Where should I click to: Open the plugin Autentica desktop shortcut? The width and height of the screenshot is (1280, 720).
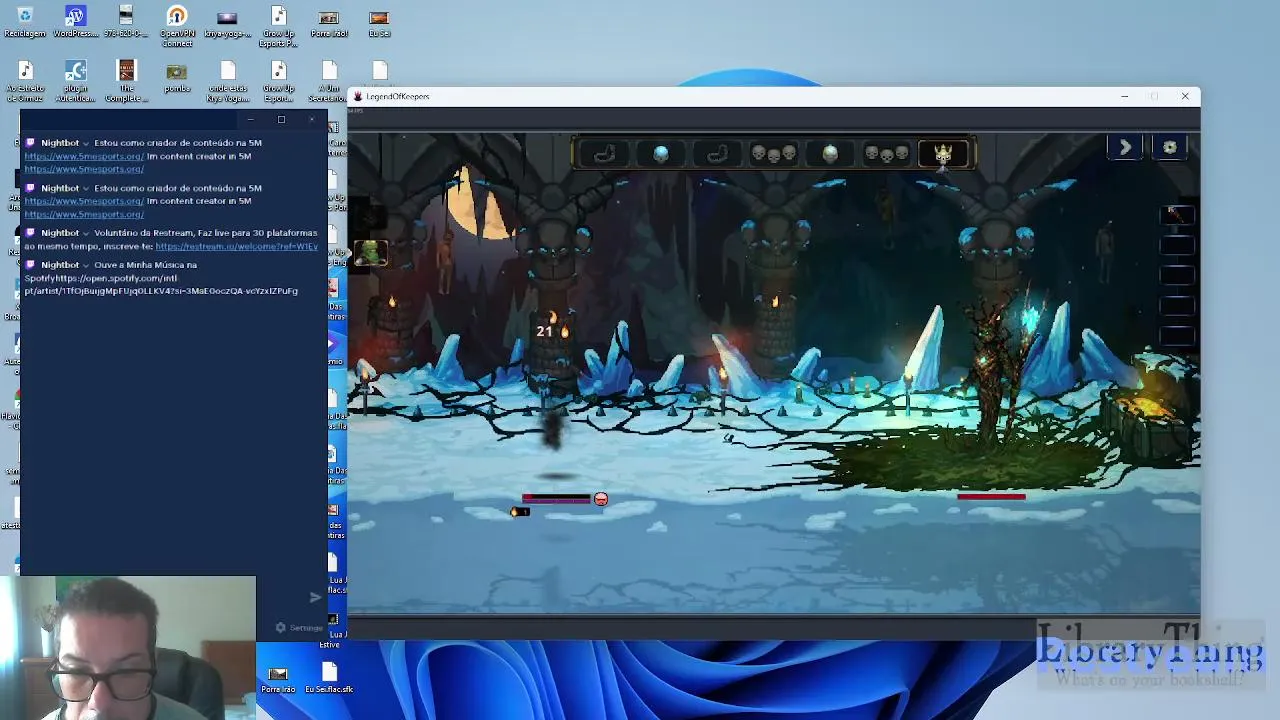[75, 82]
